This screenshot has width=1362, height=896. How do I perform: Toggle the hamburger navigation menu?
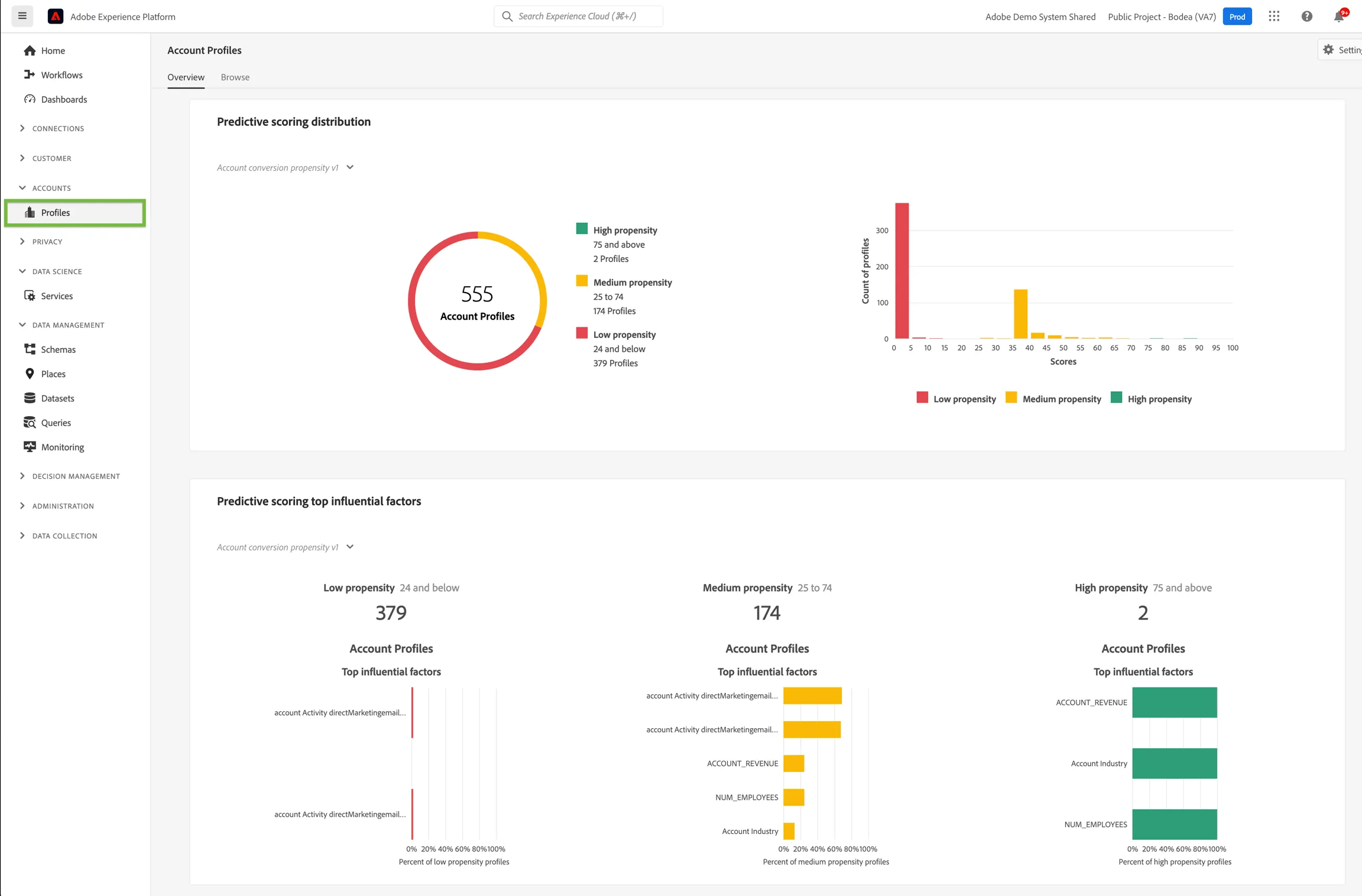[22, 16]
